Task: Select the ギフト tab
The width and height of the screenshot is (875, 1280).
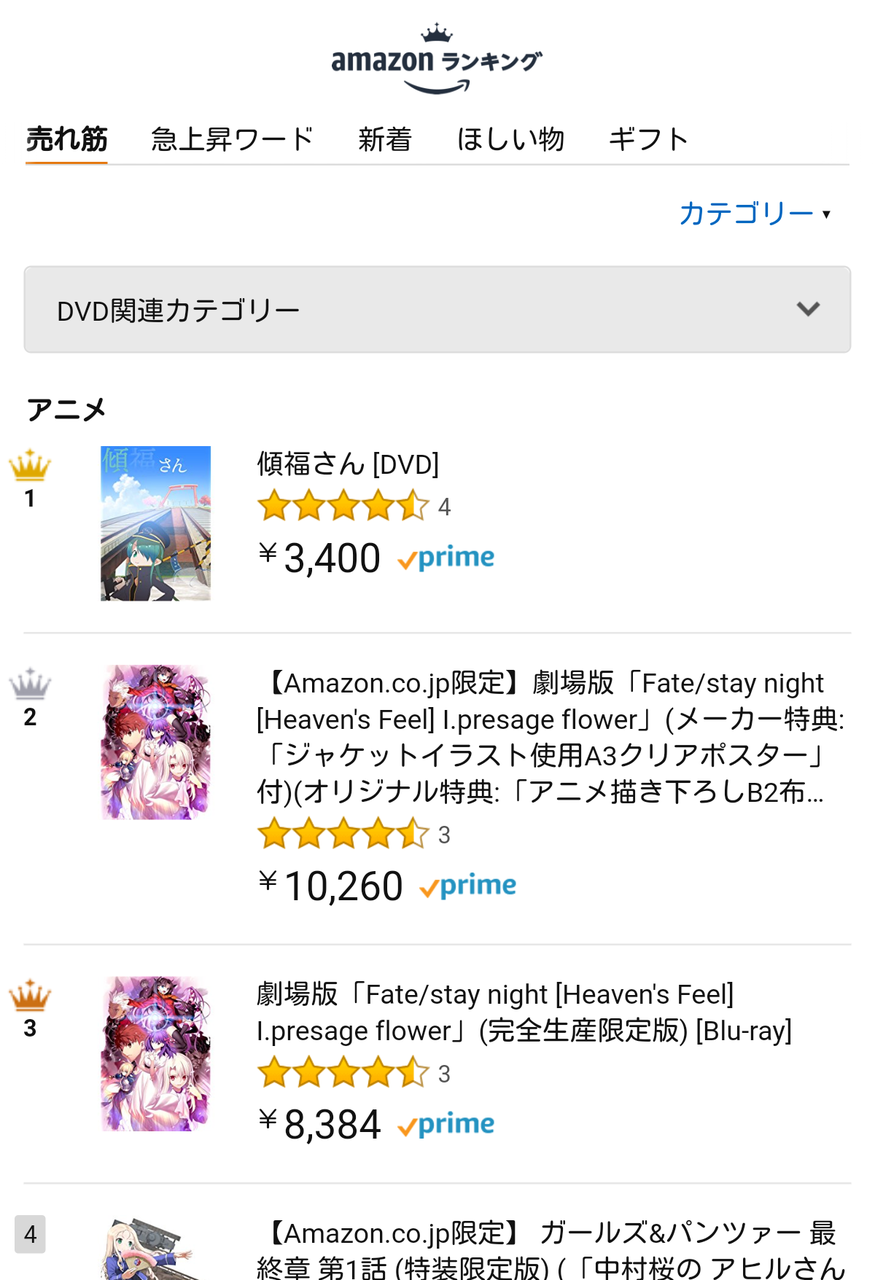Action: point(648,139)
